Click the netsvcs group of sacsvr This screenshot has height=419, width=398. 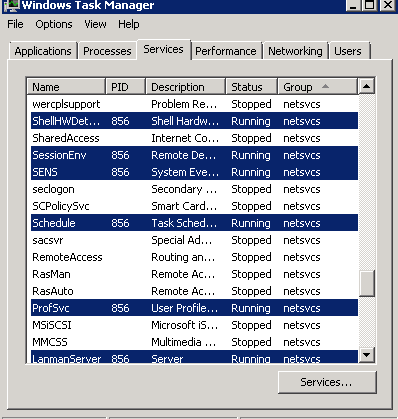coord(302,240)
